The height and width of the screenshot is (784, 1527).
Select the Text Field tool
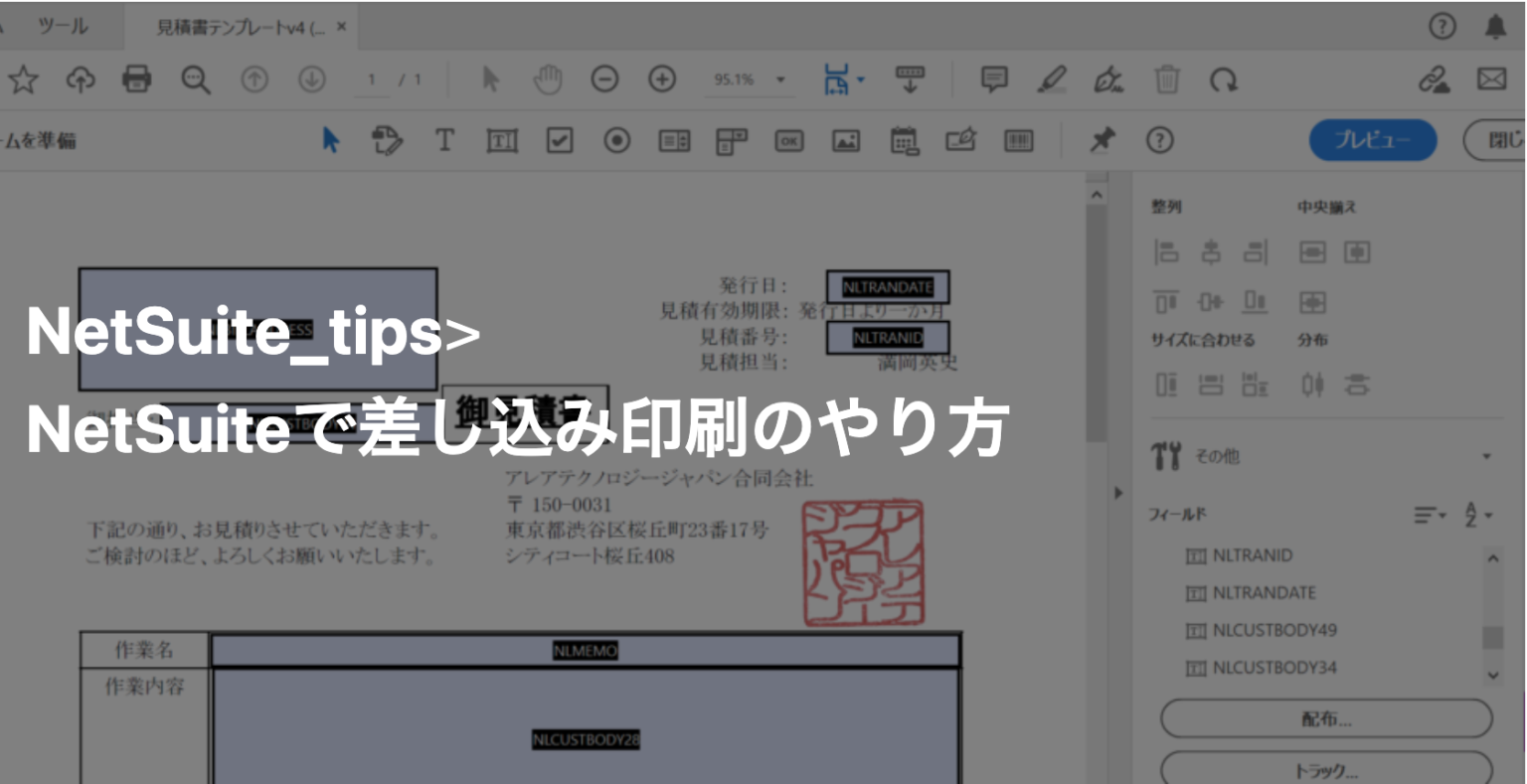point(502,140)
